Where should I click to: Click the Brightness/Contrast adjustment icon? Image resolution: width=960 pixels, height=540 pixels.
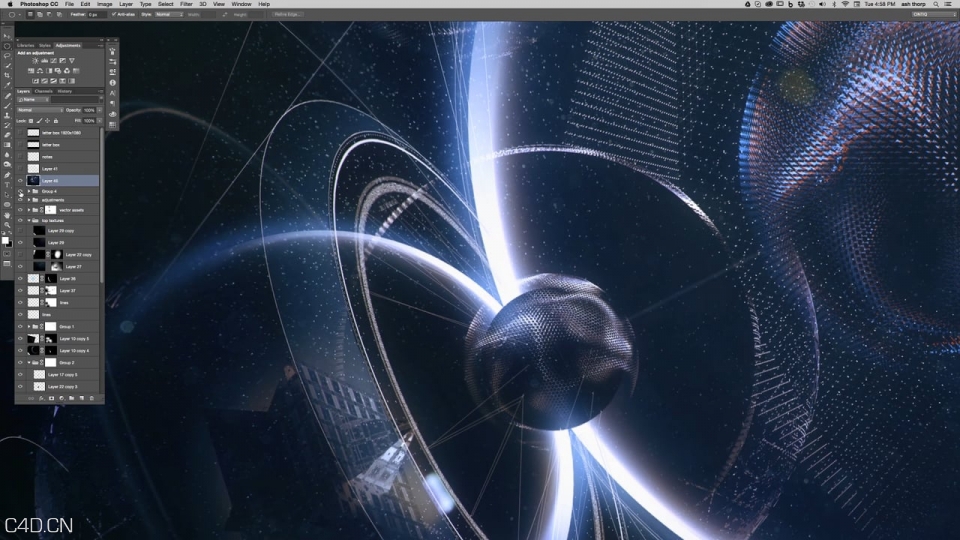pyautogui.click(x=36, y=61)
